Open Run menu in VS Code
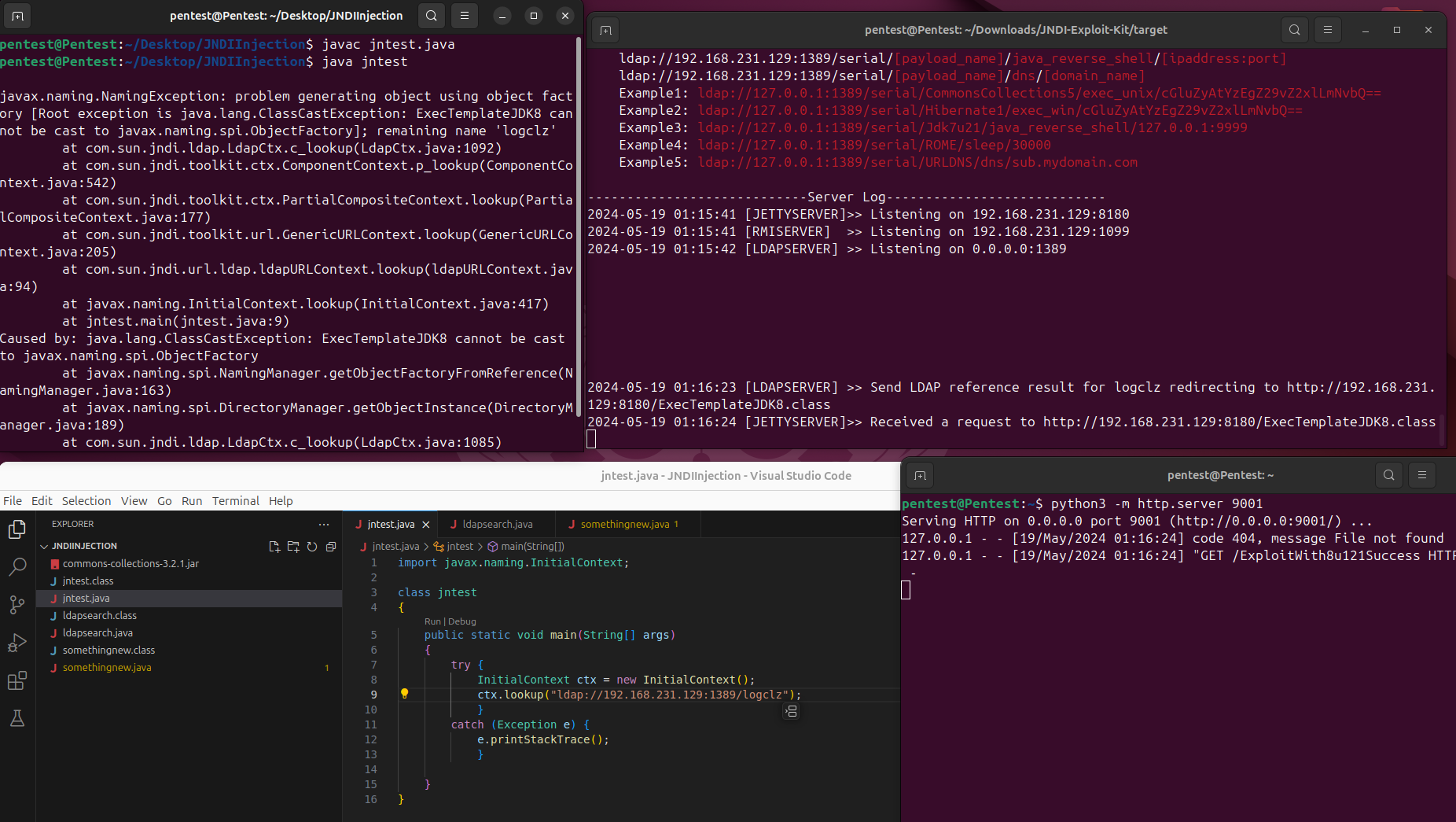1456x822 pixels. click(x=192, y=501)
